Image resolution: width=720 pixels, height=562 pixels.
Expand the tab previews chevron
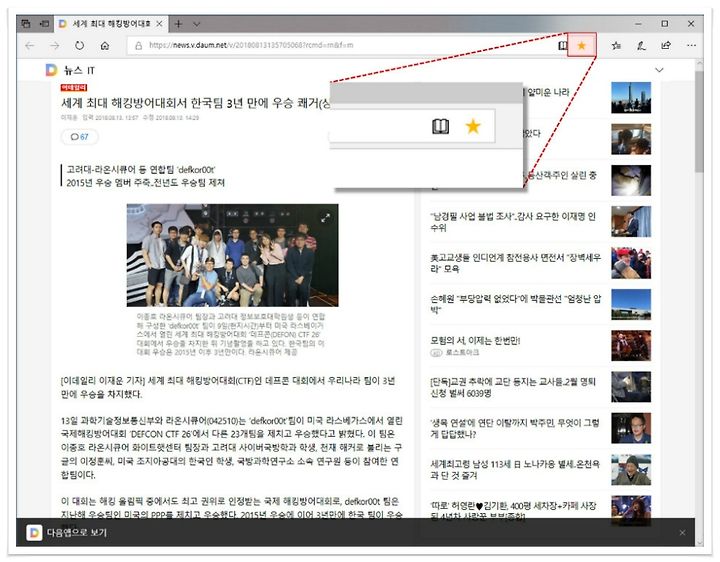coord(197,24)
